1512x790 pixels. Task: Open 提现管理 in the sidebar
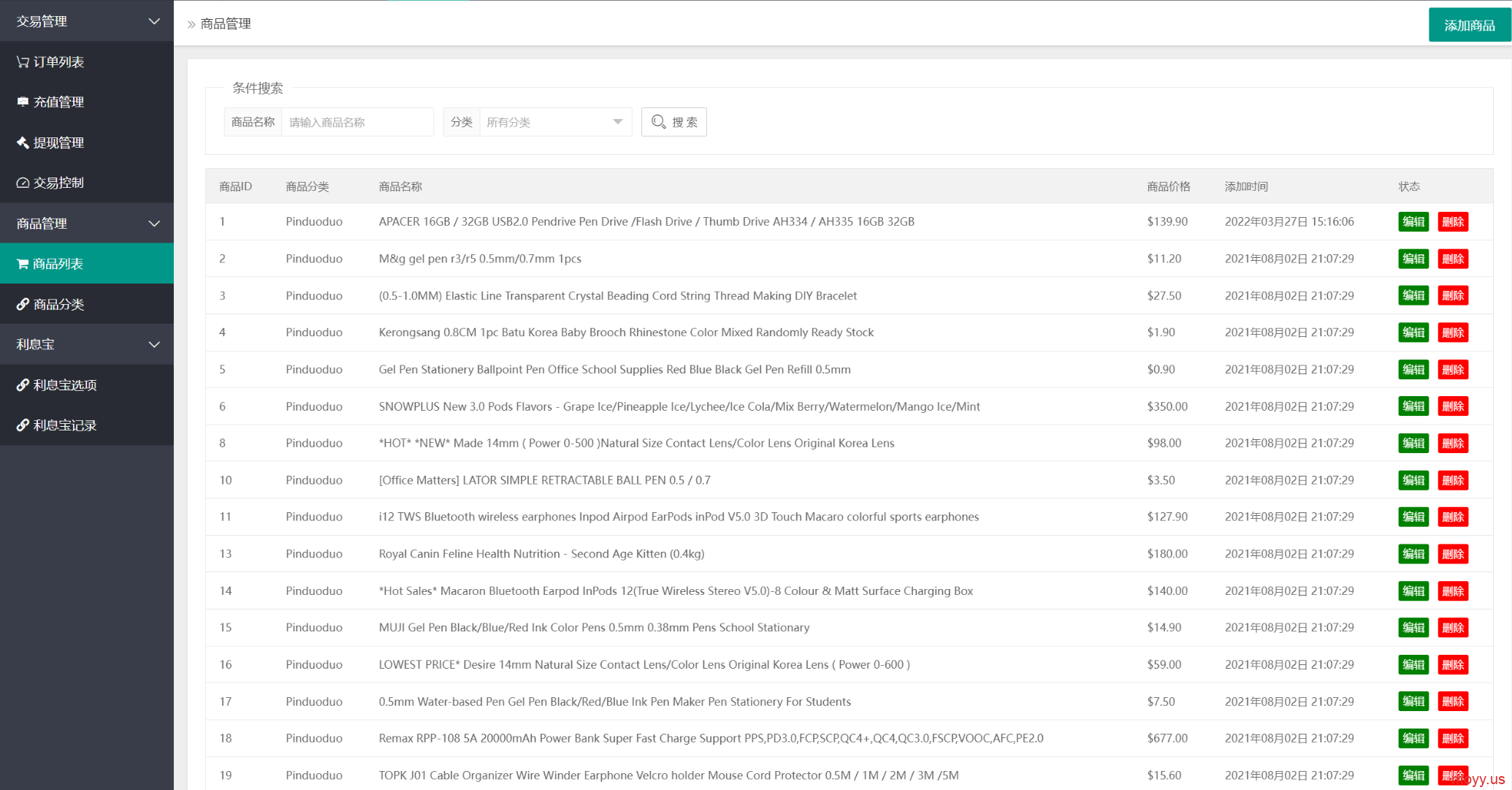[86, 143]
